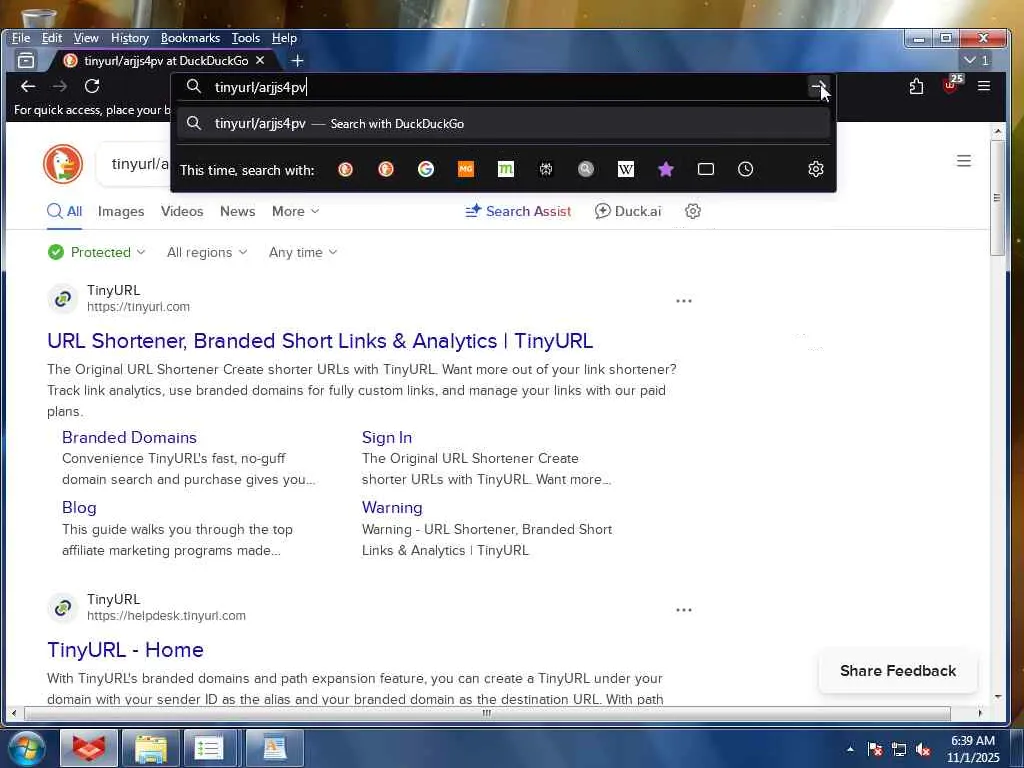Viewport: 1024px width, 768px height.
Task: Open the Bookmarks menu
Action: [190, 38]
